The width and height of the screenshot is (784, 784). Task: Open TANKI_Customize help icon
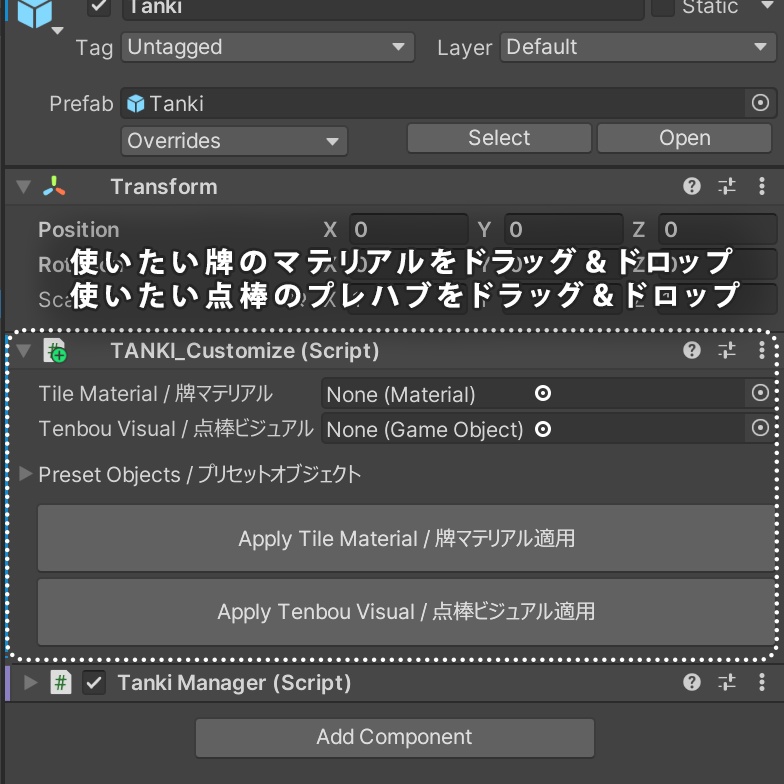point(692,350)
